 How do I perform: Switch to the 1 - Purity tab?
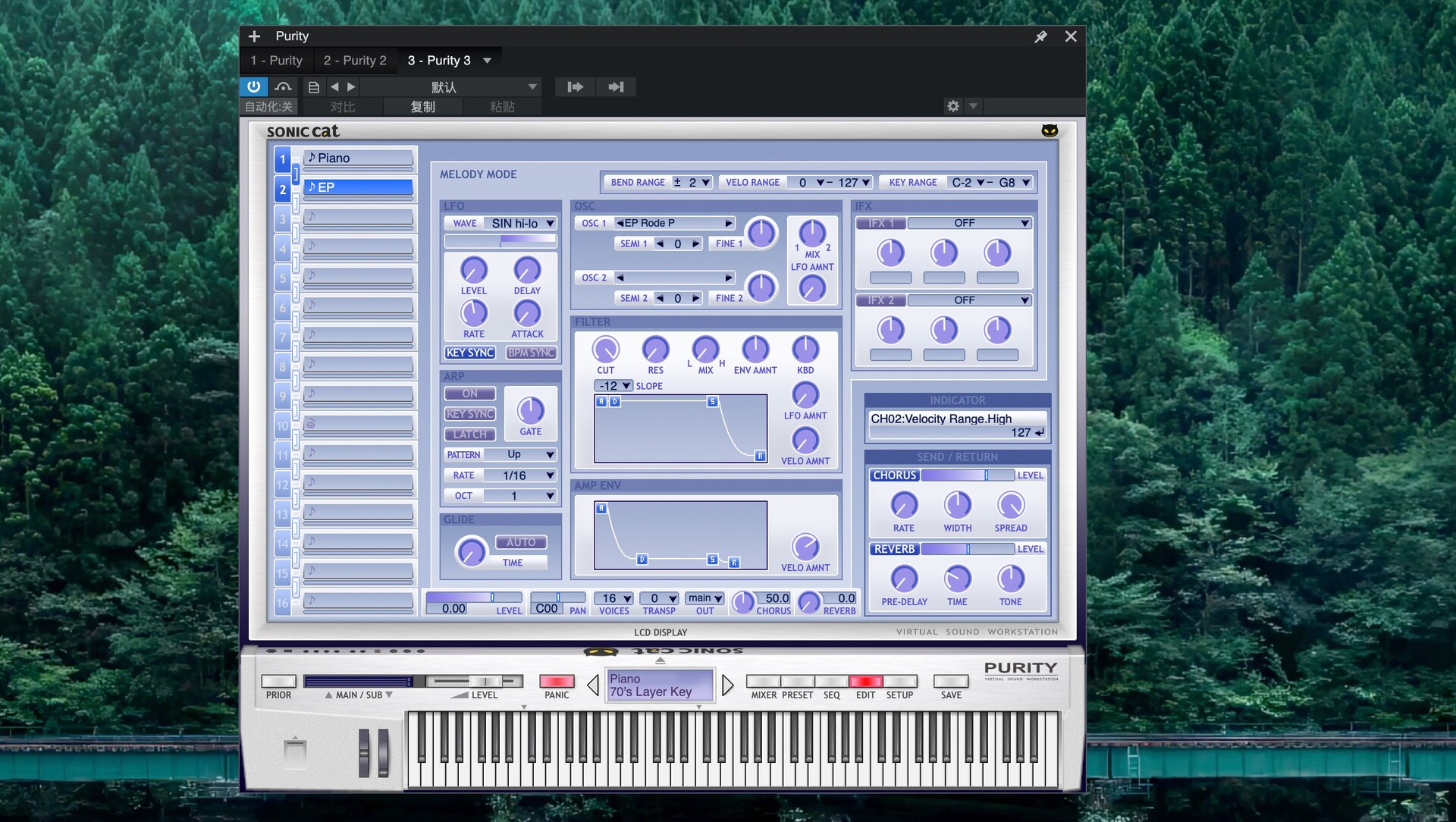coord(277,61)
